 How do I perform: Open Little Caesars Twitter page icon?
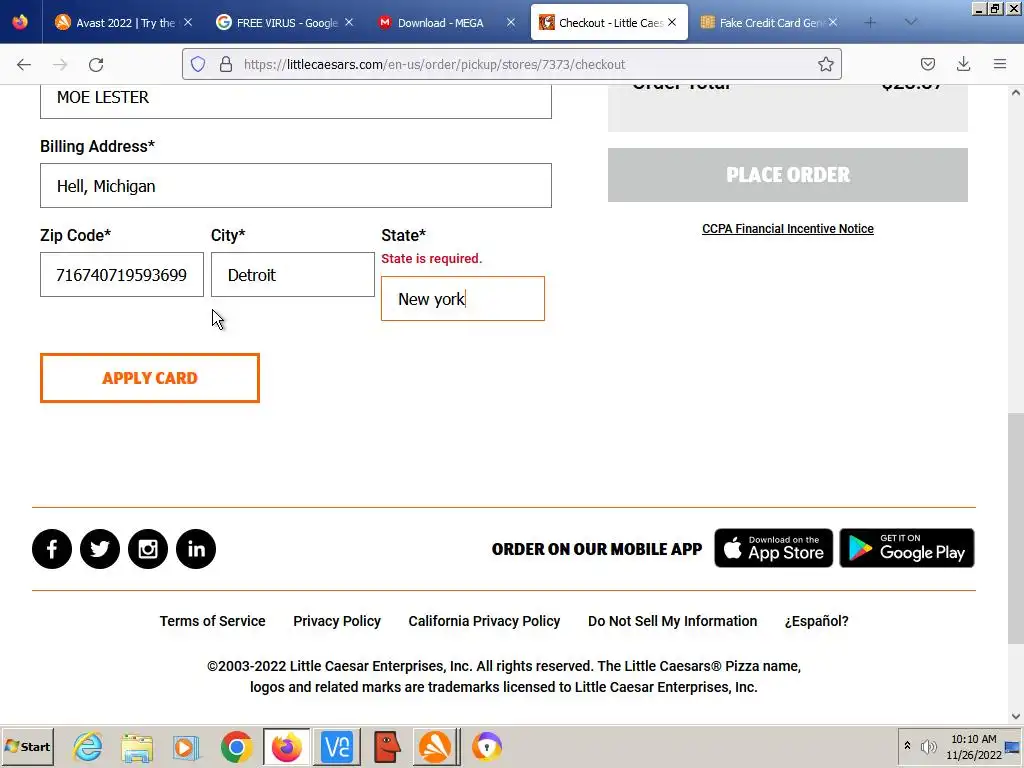(100, 549)
